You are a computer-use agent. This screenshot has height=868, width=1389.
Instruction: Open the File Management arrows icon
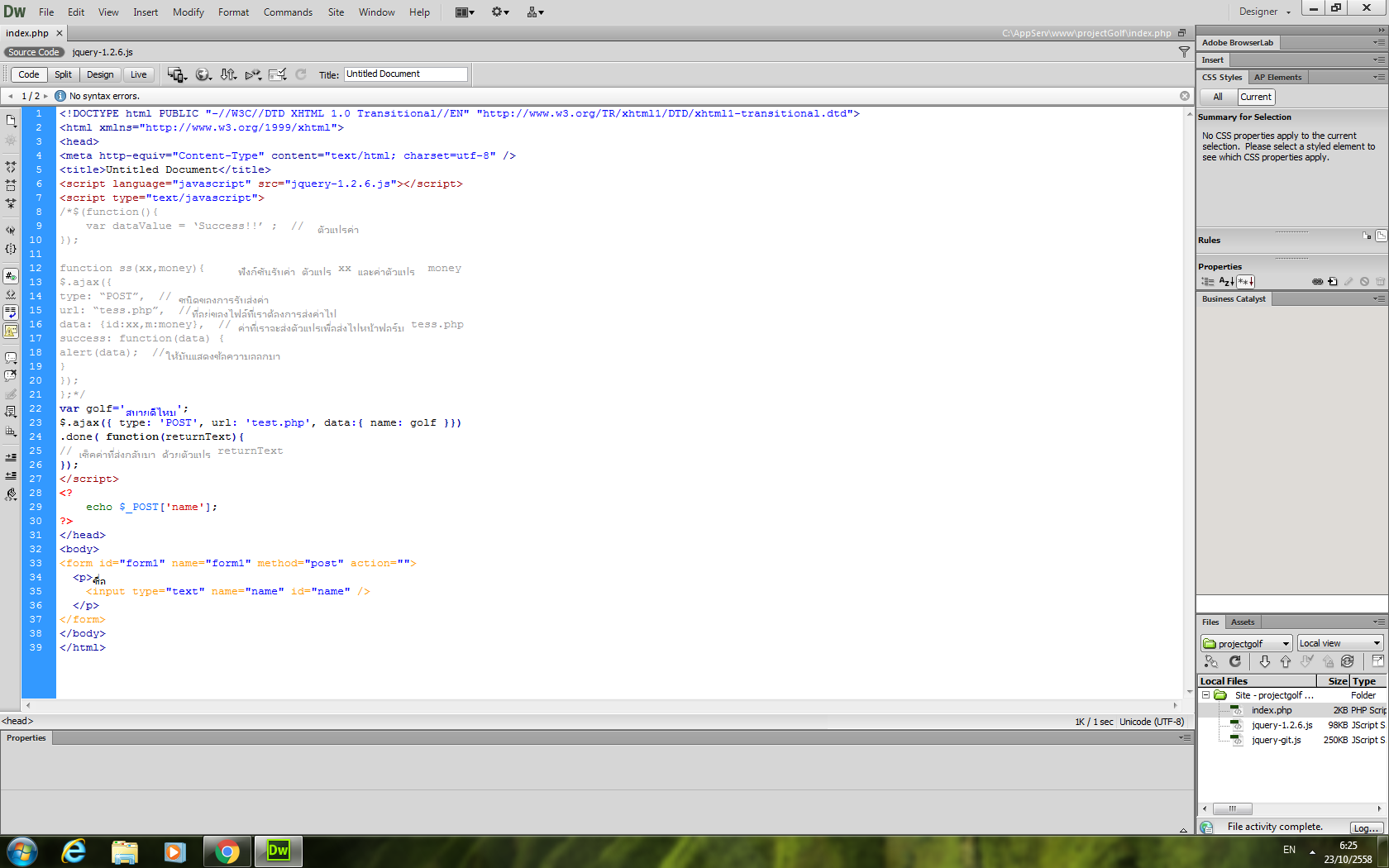point(228,74)
